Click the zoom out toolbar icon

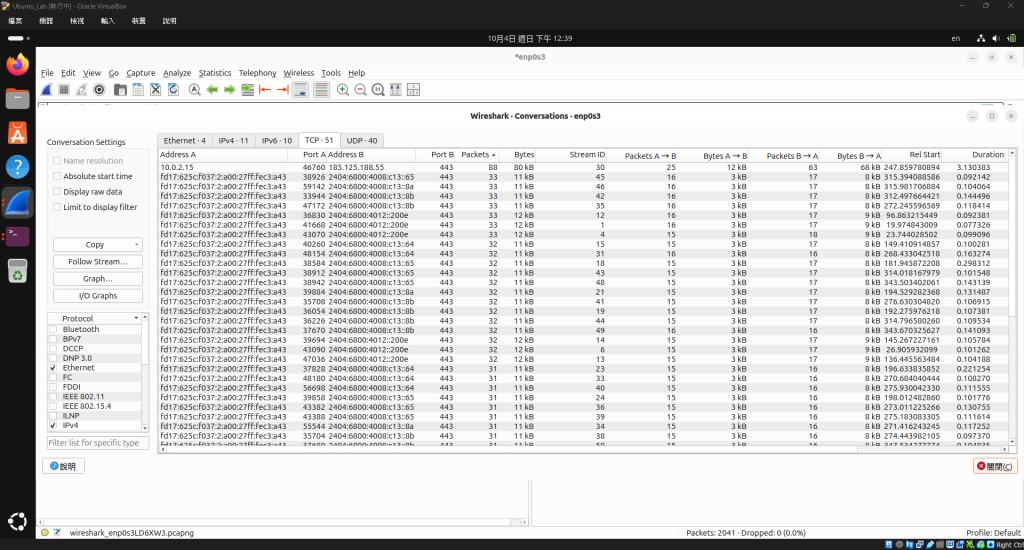click(x=360, y=89)
